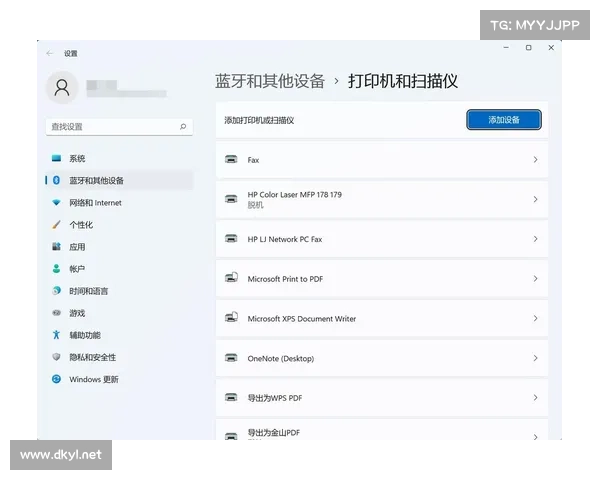Click 添加打印机或扫描仪 label

click(259, 121)
